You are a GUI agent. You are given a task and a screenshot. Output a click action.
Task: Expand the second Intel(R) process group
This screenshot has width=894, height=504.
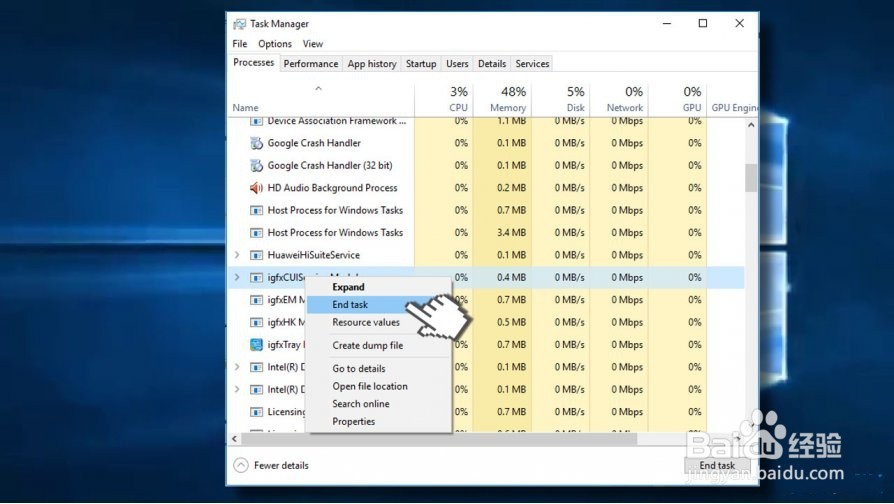[237, 389]
